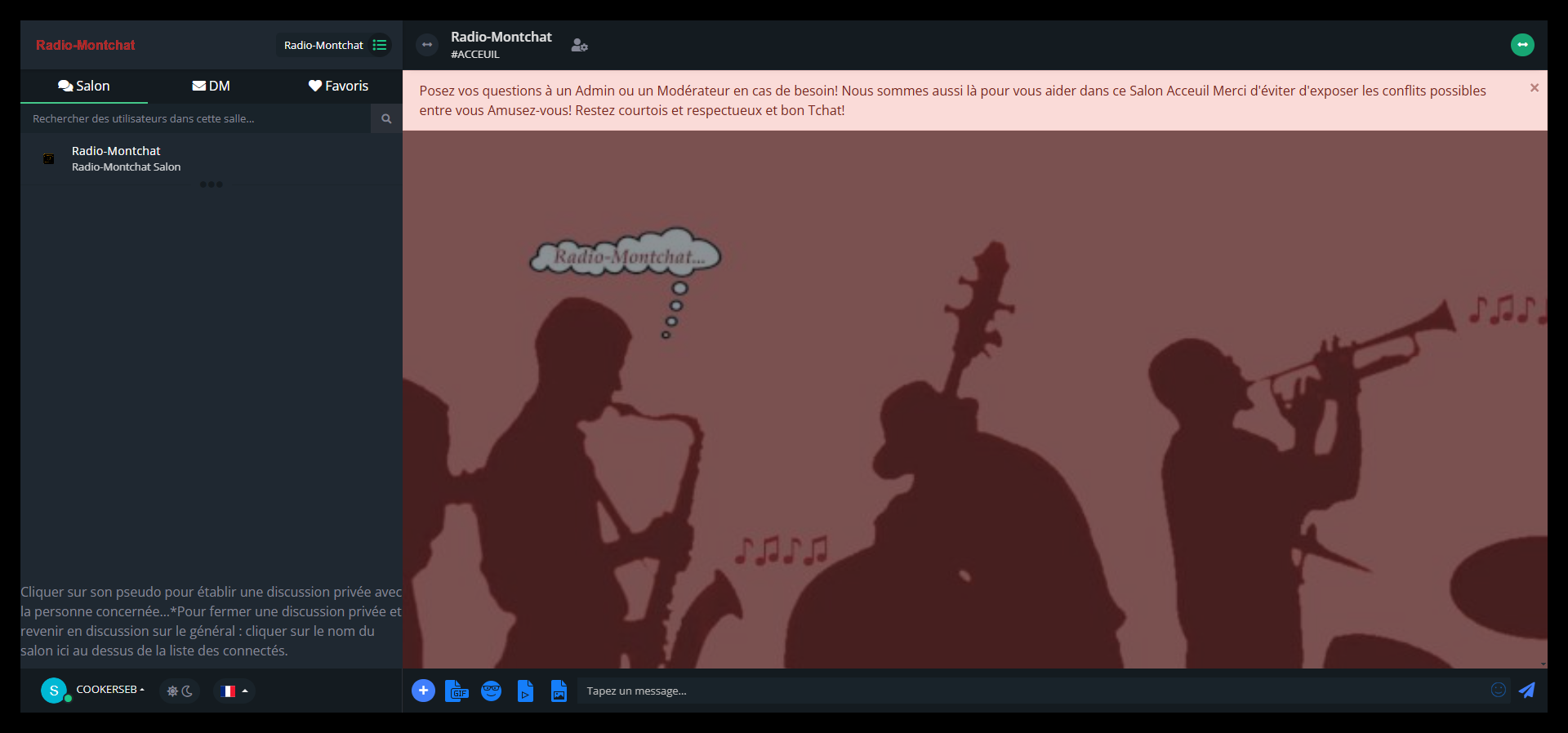Open the French flag language dropdown
Image resolution: width=1568 pixels, height=733 pixels.
(x=234, y=691)
